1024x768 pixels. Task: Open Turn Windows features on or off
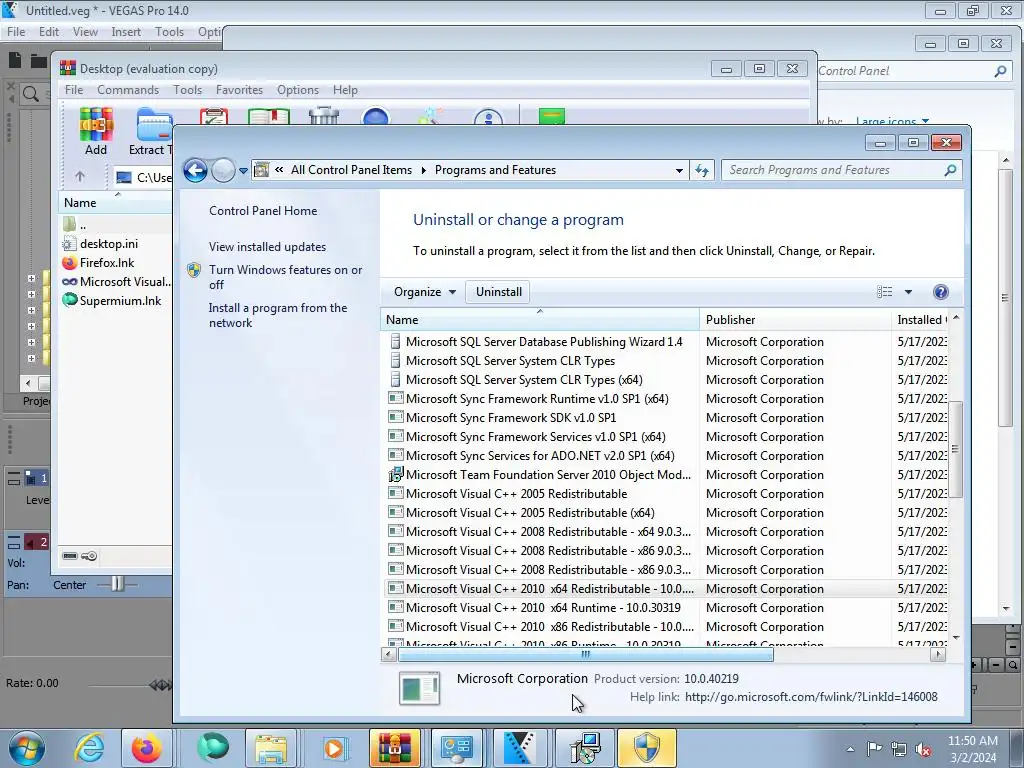point(285,277)
